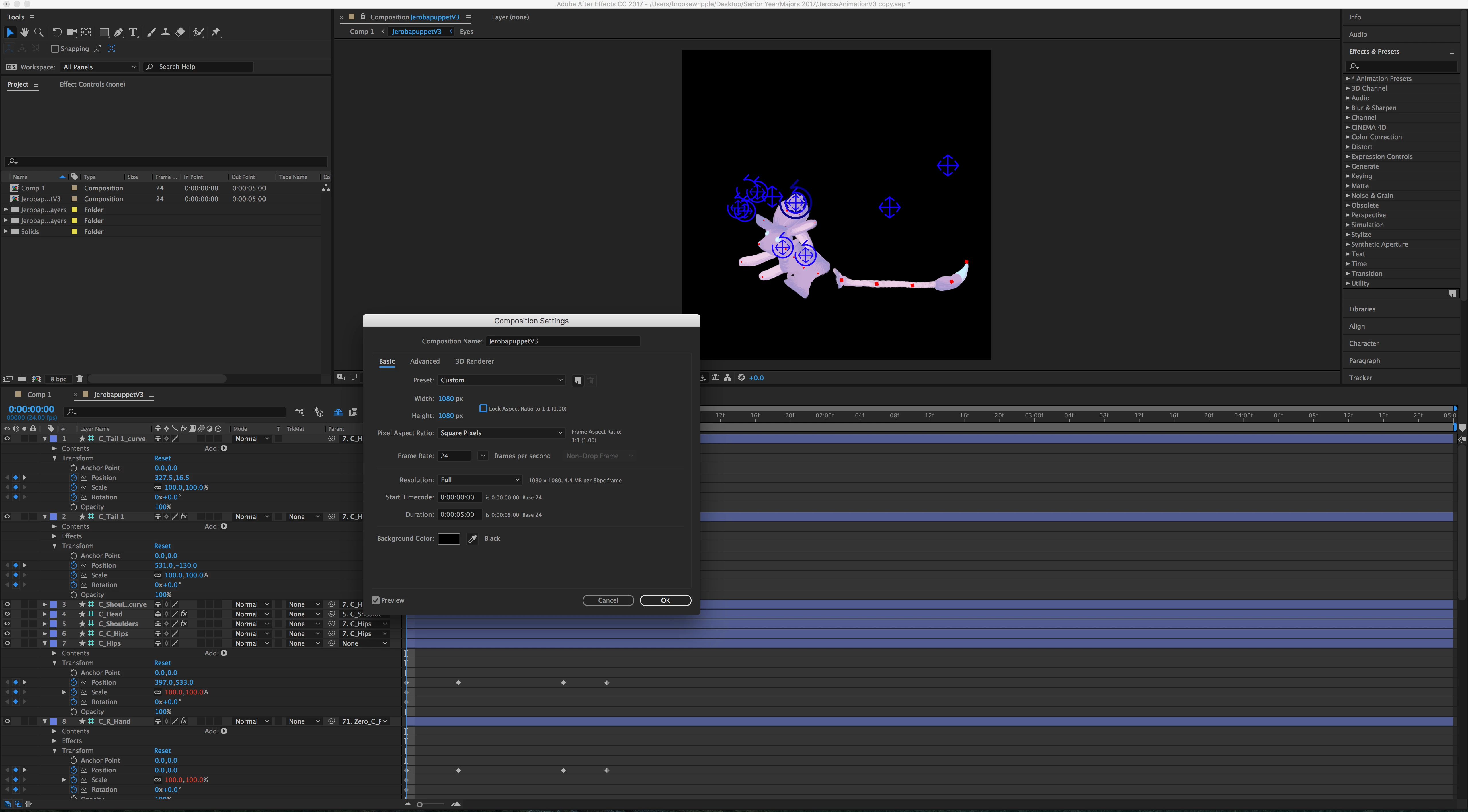Screen dimensions: 1468x812
Task: Switch to the 3D Renderer tab
Action: click(x=474, y=361)
